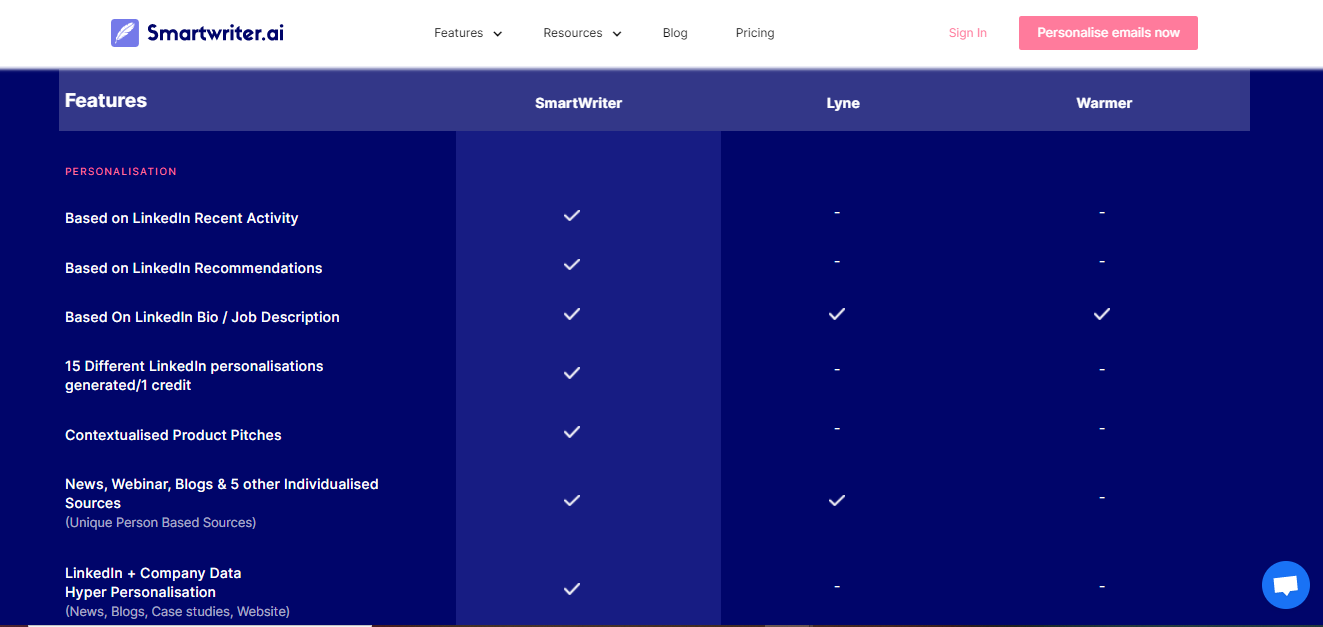Select the Lyne column header
Viewport: 1323px width, 627px height.
843,103
